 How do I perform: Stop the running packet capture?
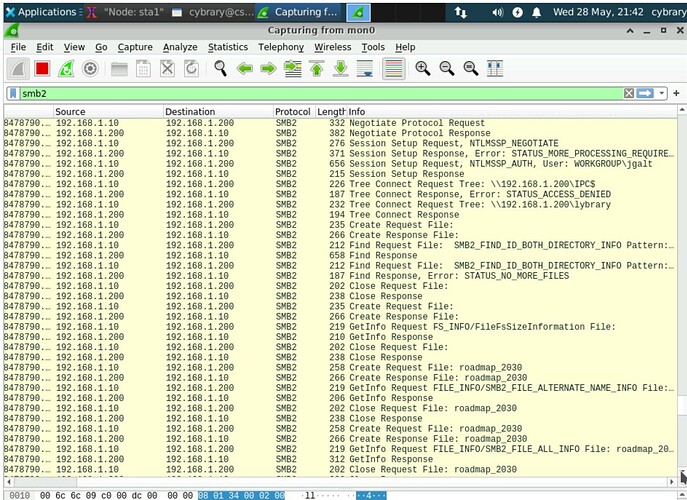(42, 69)
